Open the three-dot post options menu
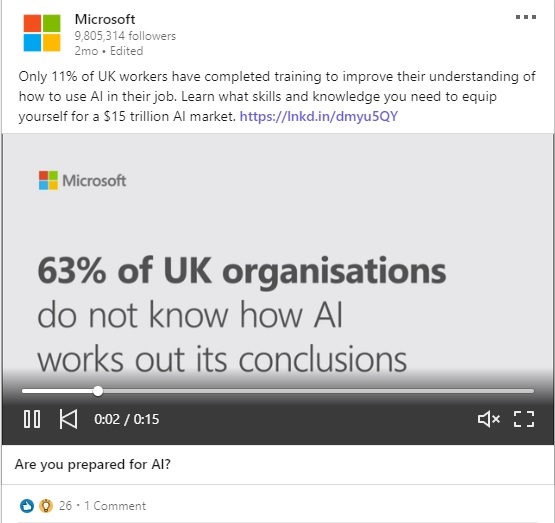 tap(526, 17)
